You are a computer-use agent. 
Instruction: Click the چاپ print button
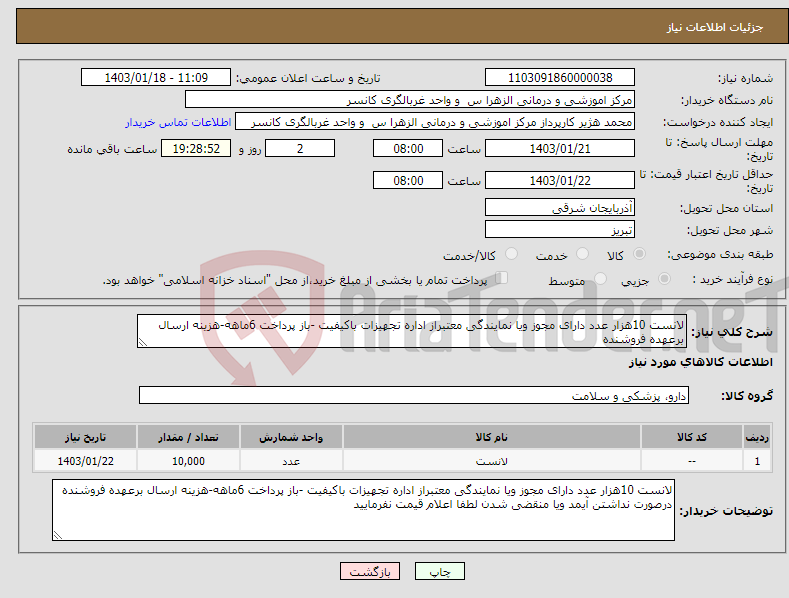tap(440, 571)
